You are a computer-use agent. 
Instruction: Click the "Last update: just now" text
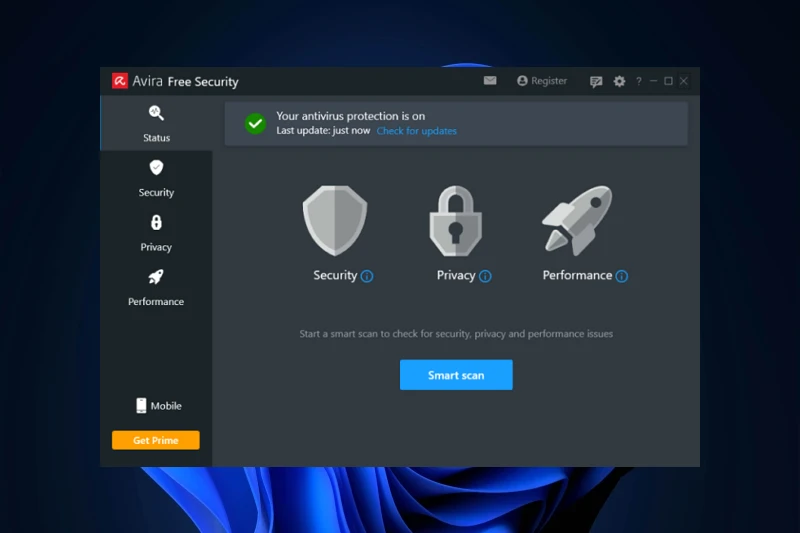tap(323, 131)
